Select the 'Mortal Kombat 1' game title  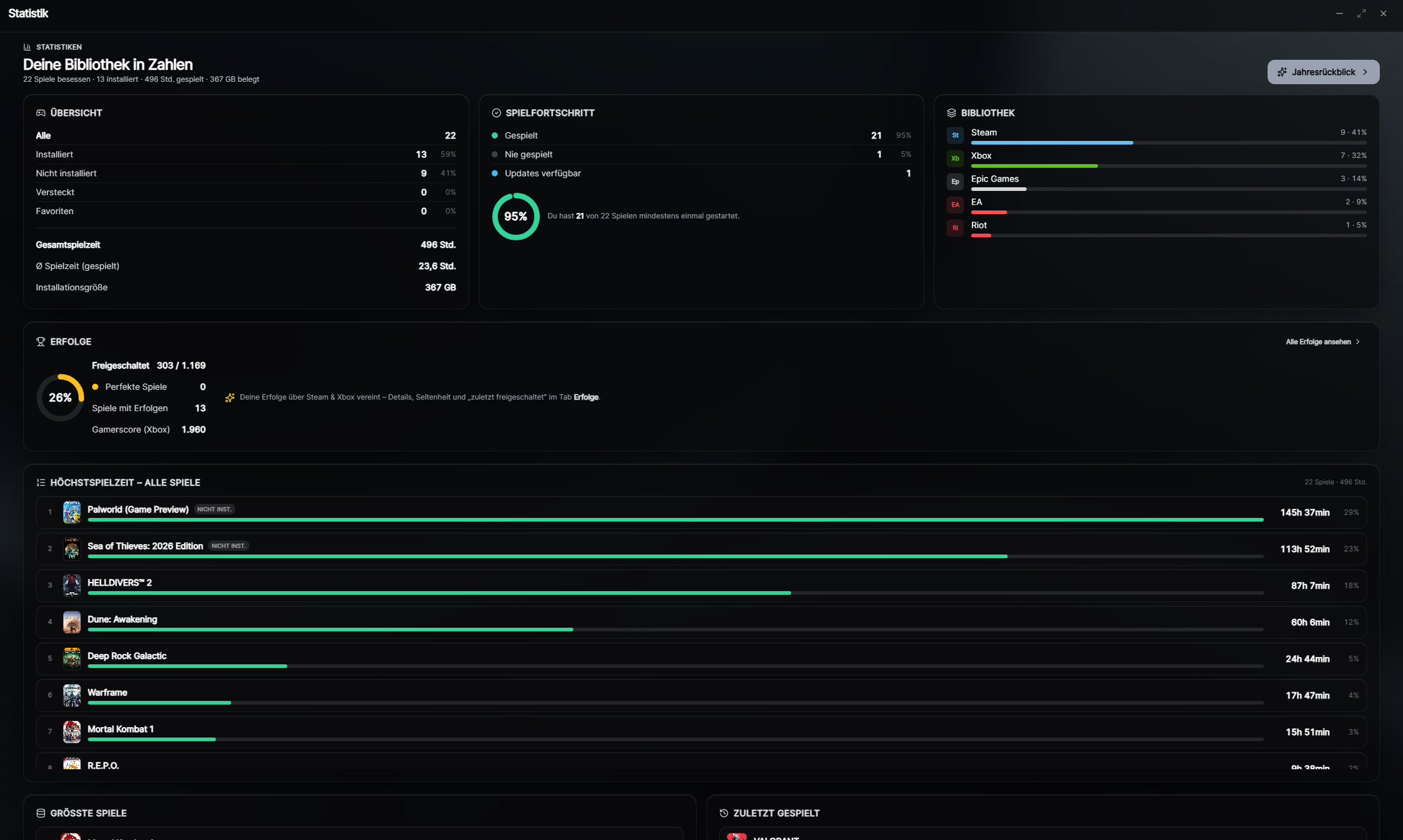pos(121,729)
